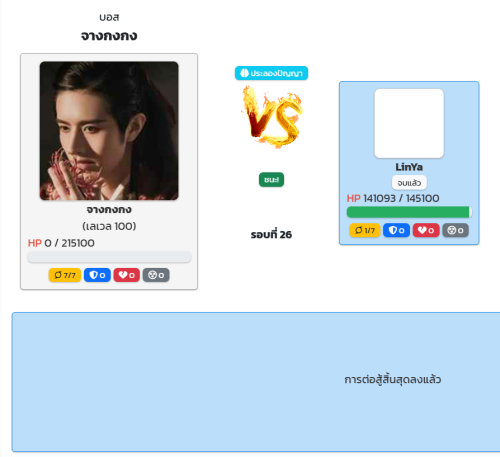This screenshot has width=500, height=457.
Task: Click LinYa's green HP bar
Action: click(409, 212)
